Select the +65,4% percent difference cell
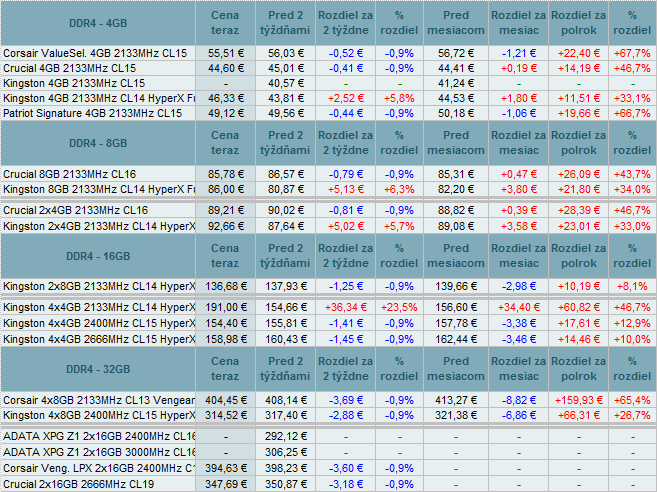657x492 pixels. point(632,401)
